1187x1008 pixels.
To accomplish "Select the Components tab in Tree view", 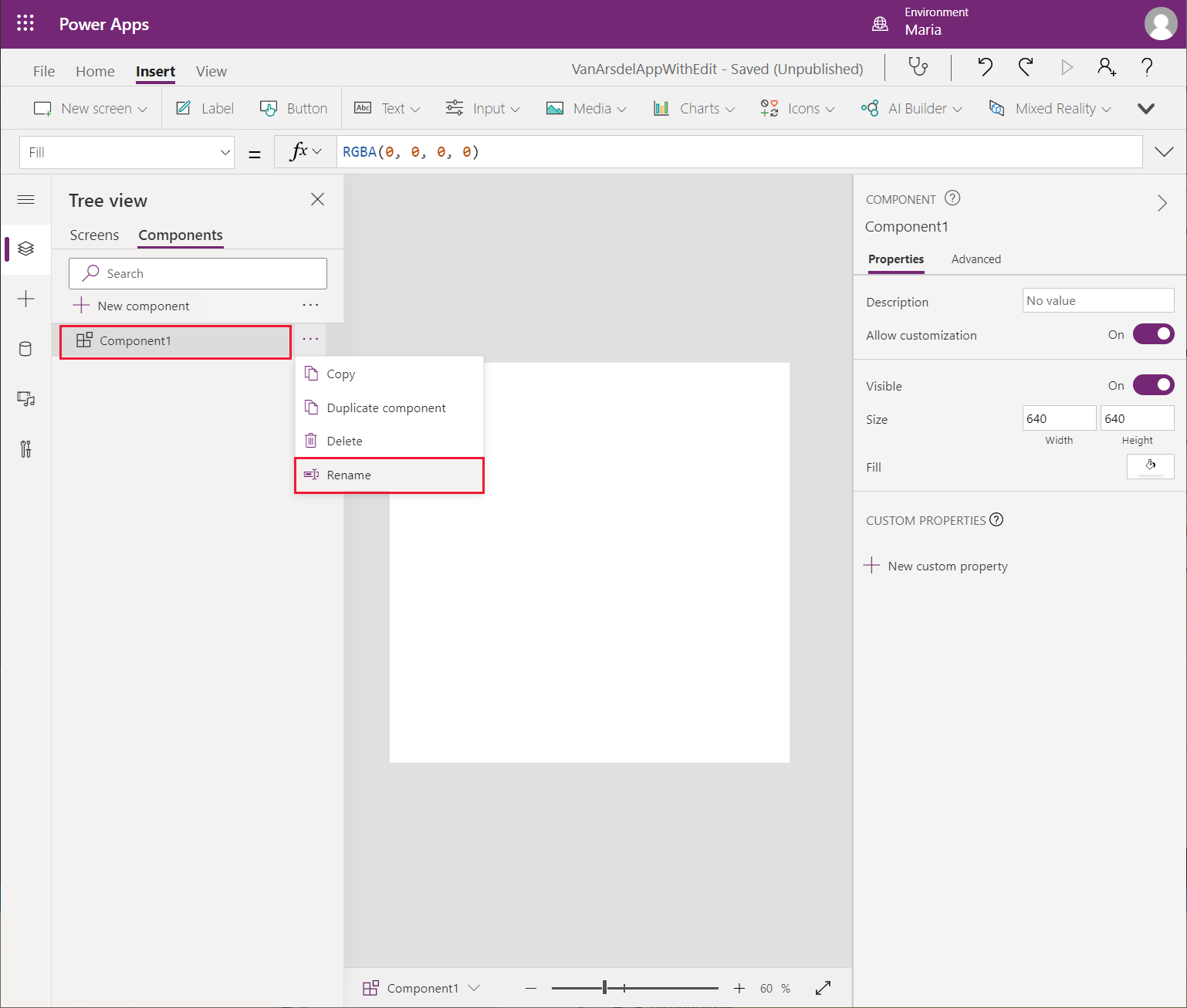I will coord(181,235).
